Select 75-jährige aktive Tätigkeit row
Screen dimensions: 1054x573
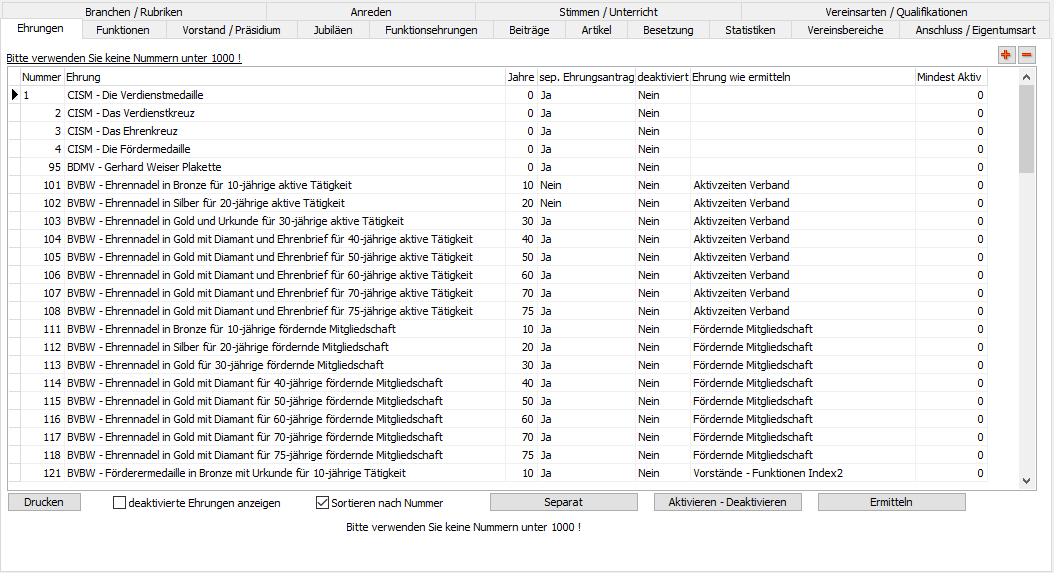click(497, 311)
